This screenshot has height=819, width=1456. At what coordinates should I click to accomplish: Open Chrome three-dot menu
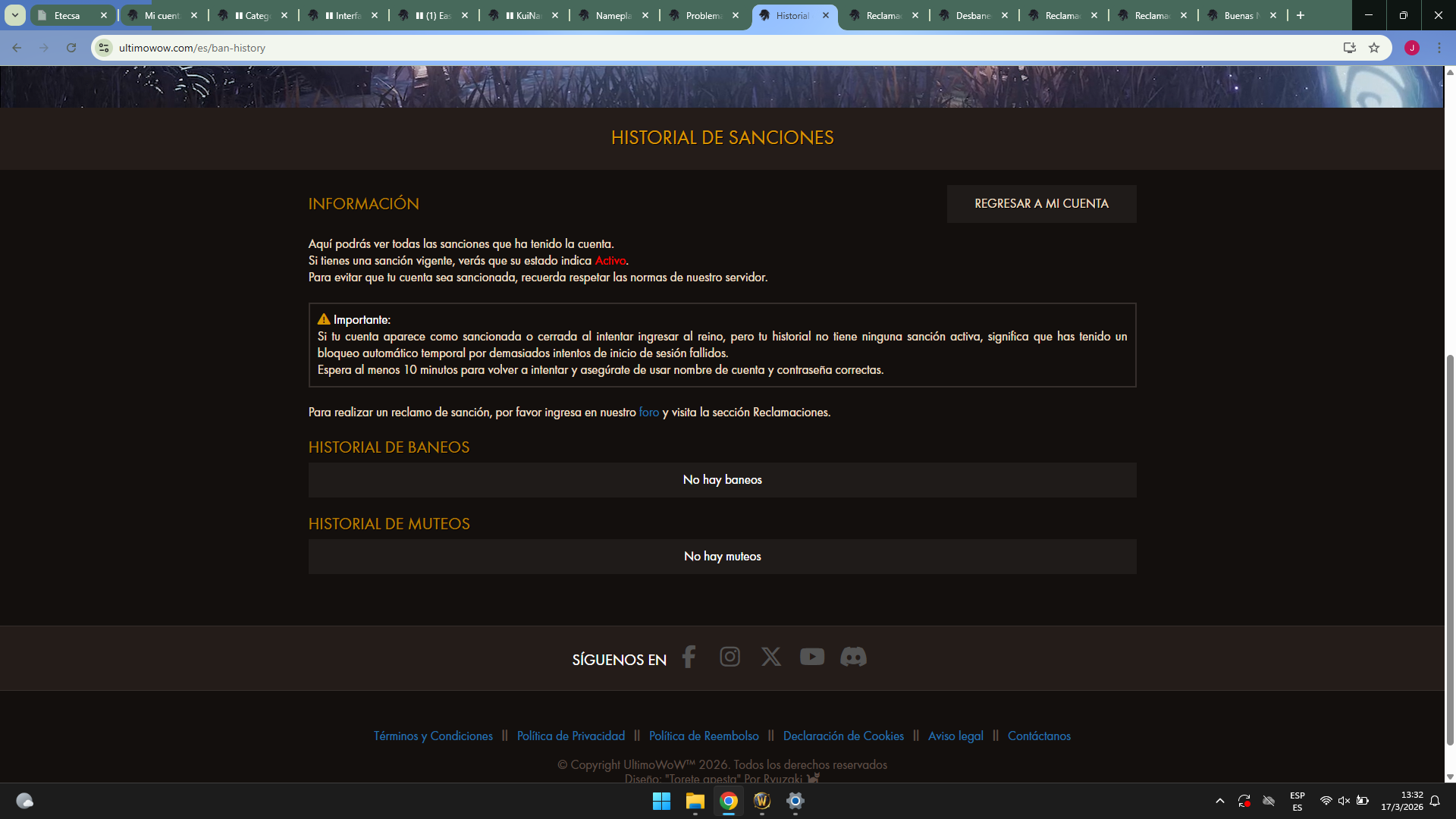point(1439,48)
